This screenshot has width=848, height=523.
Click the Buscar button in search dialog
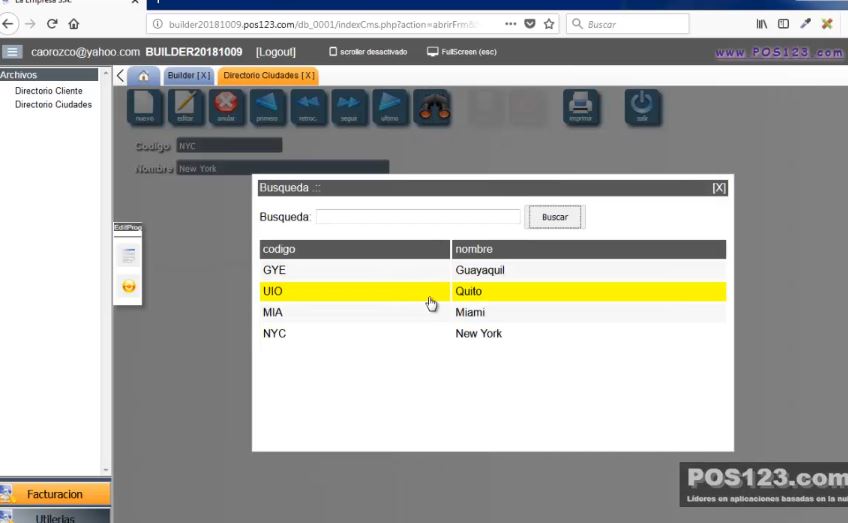pyautogui.click(x=554, y=217)
